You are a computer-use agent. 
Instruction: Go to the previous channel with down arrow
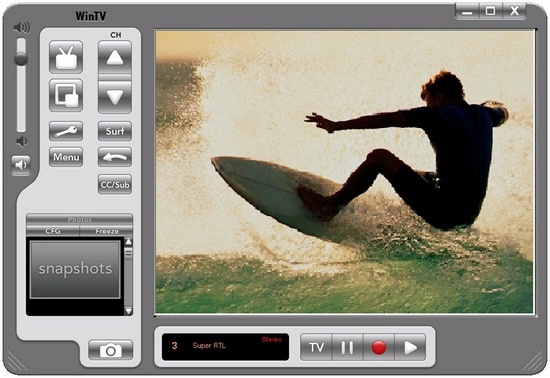pos(115,97)
